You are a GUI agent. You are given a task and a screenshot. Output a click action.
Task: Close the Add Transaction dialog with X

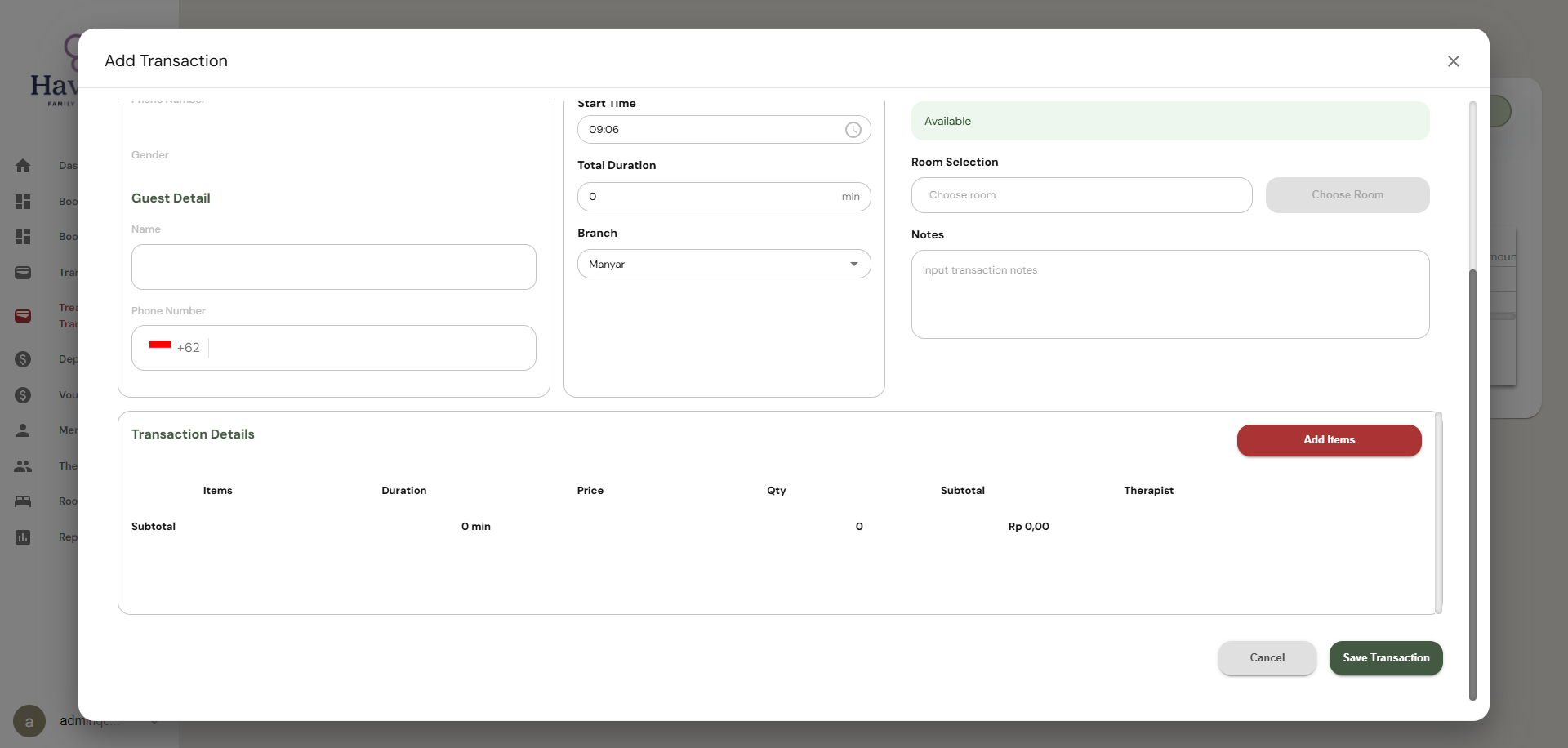pos(1454,61)
